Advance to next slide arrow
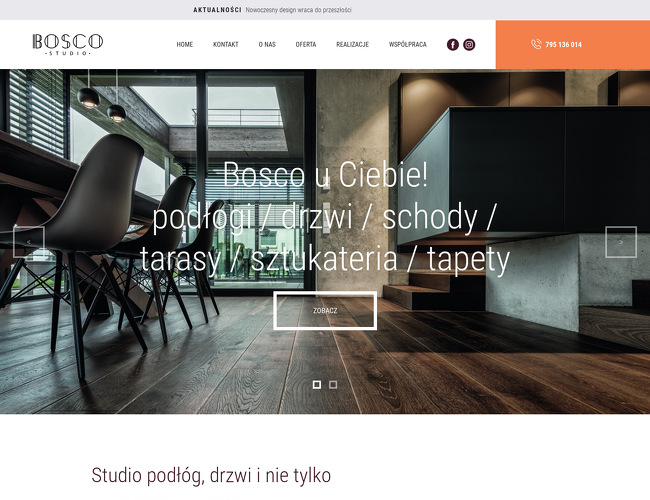 click(x=621, y=242)
